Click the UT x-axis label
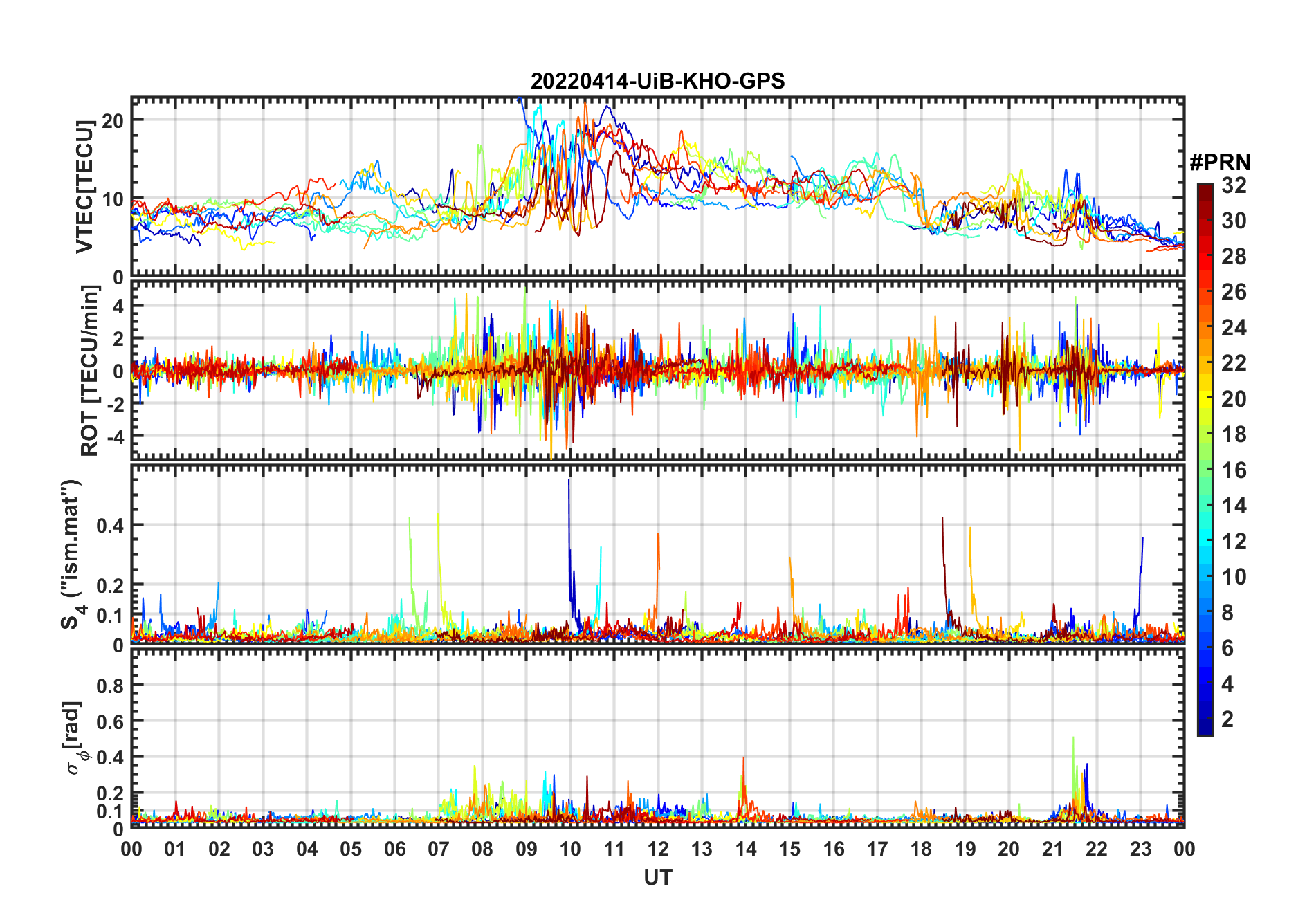 point(657,877)
